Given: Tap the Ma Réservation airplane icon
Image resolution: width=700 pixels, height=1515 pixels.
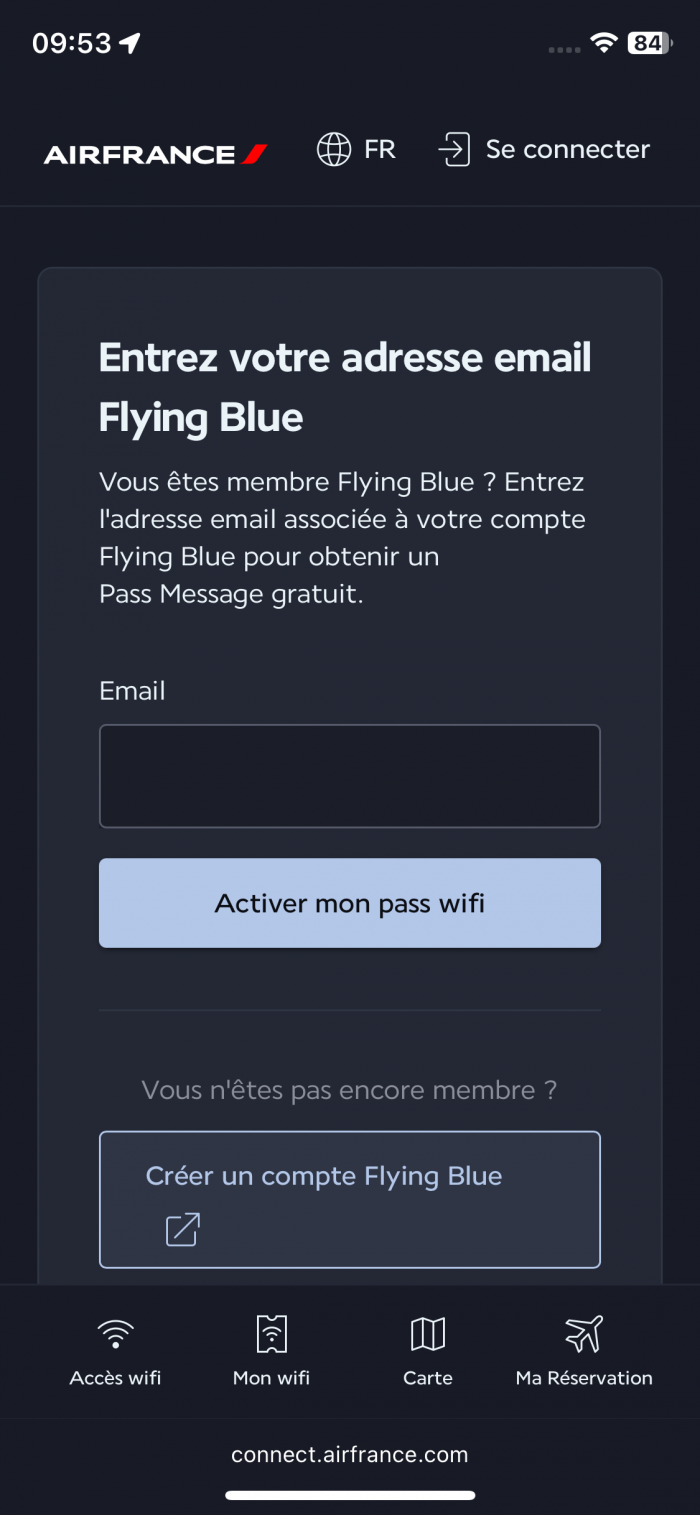Looking at the screenshot, I should pos(584,1334).
